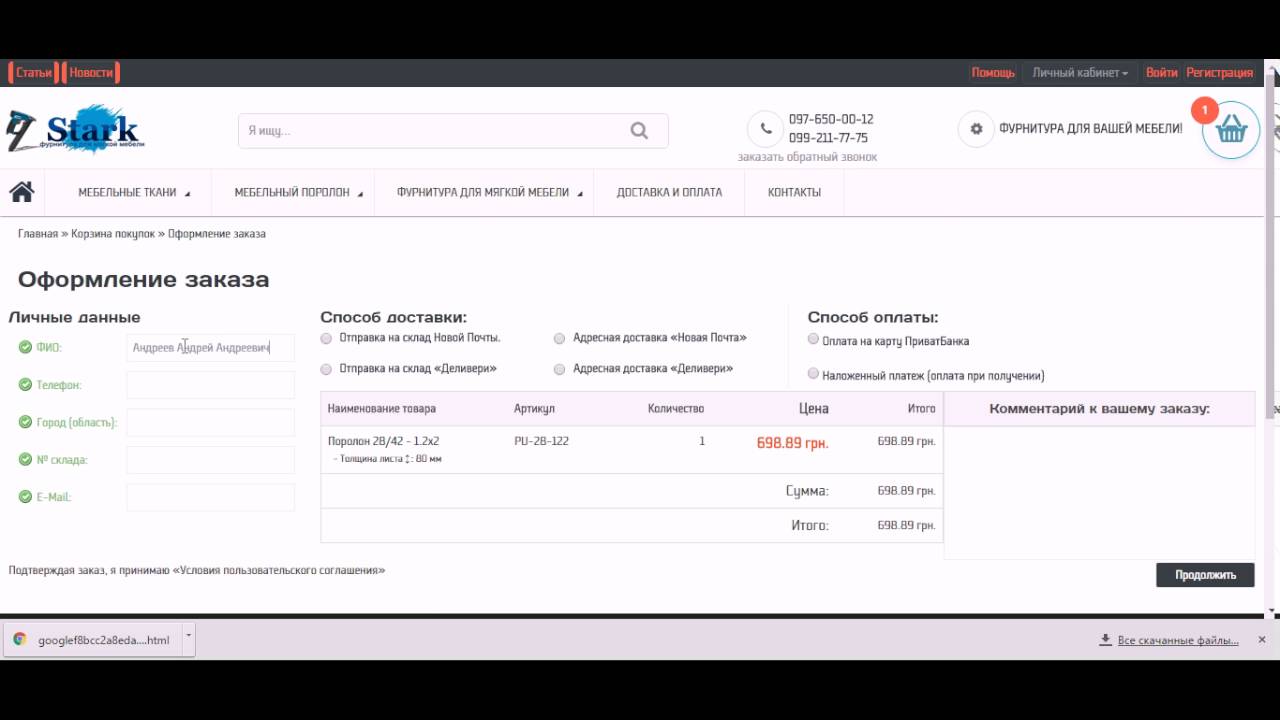
Task: Go to Корзина покупок breadcrumb
Action: click(x=113, y=233)
